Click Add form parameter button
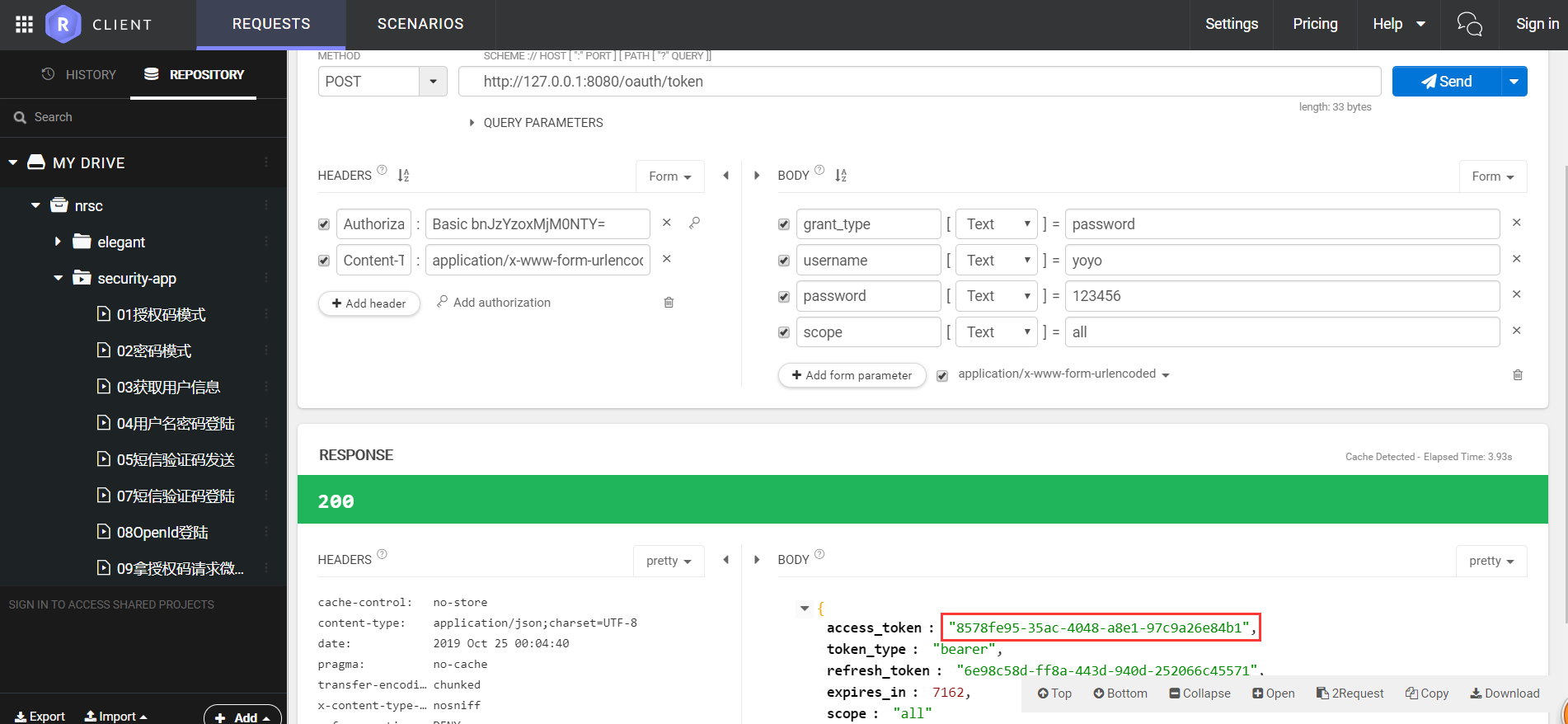 click(852, 375)
